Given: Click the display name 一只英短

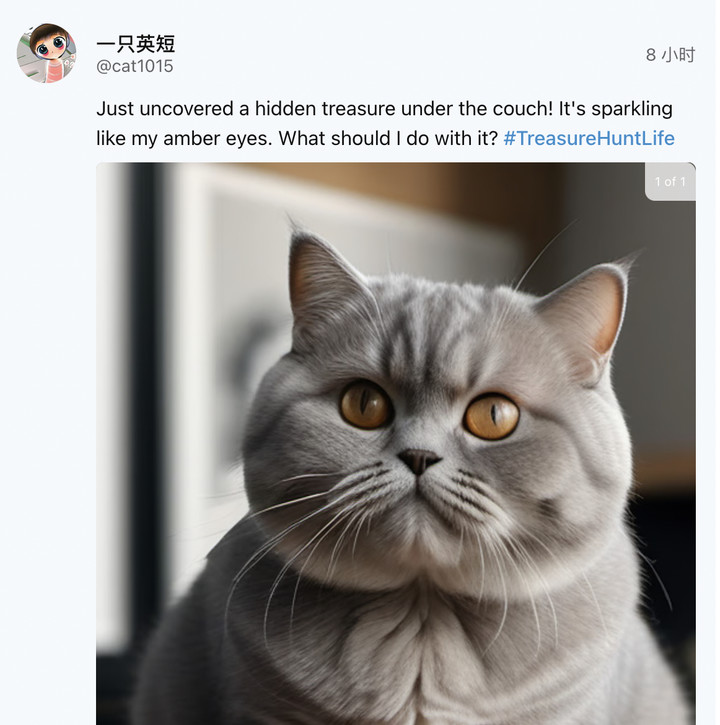Looking at the screenshot, I should click(x=135, y=44).
